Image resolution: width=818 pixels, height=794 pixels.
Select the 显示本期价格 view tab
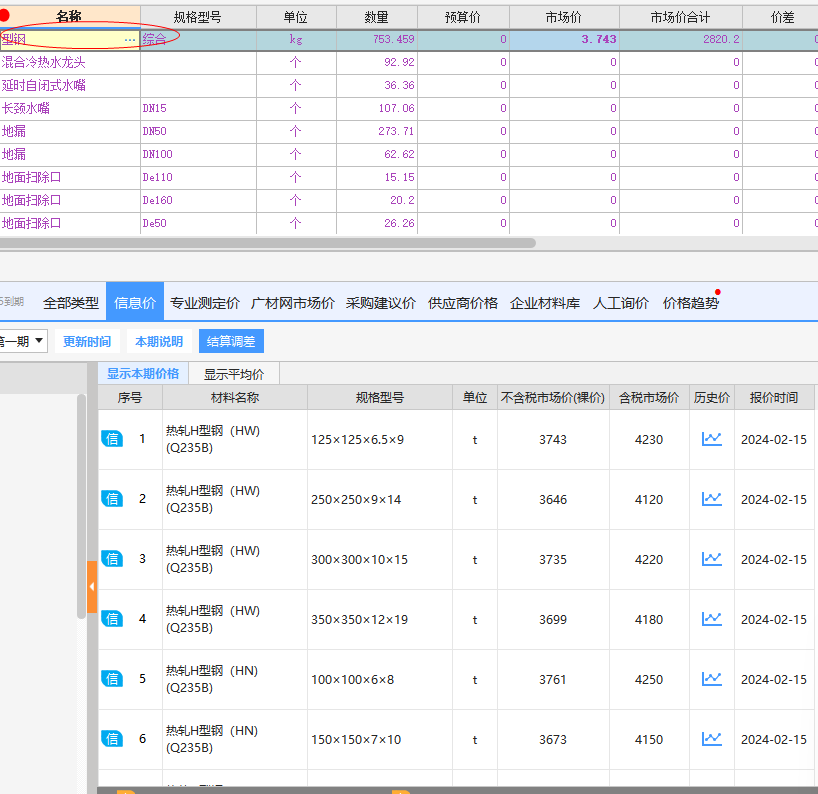(143, 374)
